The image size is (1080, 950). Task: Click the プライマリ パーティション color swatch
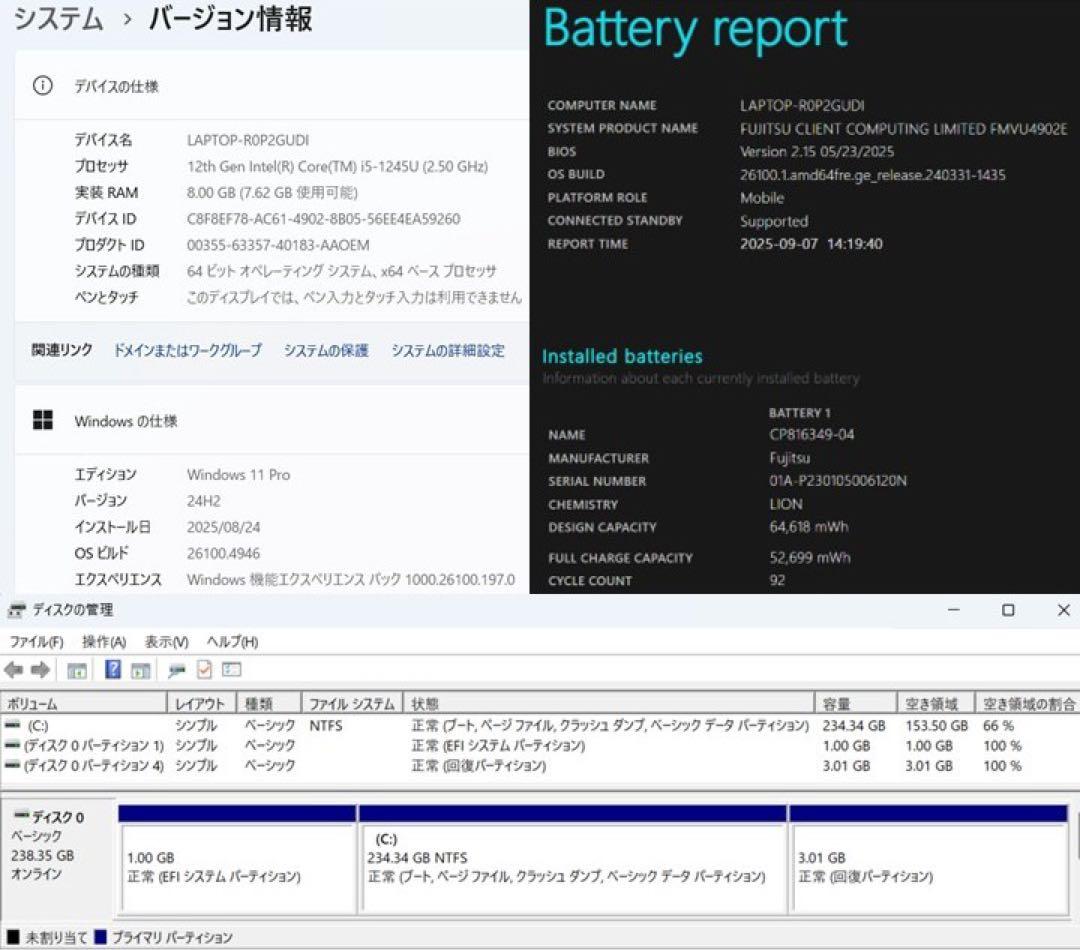click(x=98, y=936)
